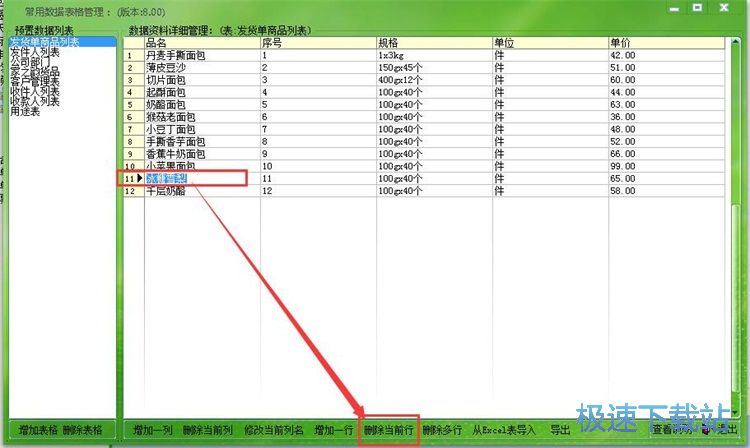Click the table's vertical scrollbar thumb
Image resolution: width=750 pixels, height=448 pixels.
736,296
